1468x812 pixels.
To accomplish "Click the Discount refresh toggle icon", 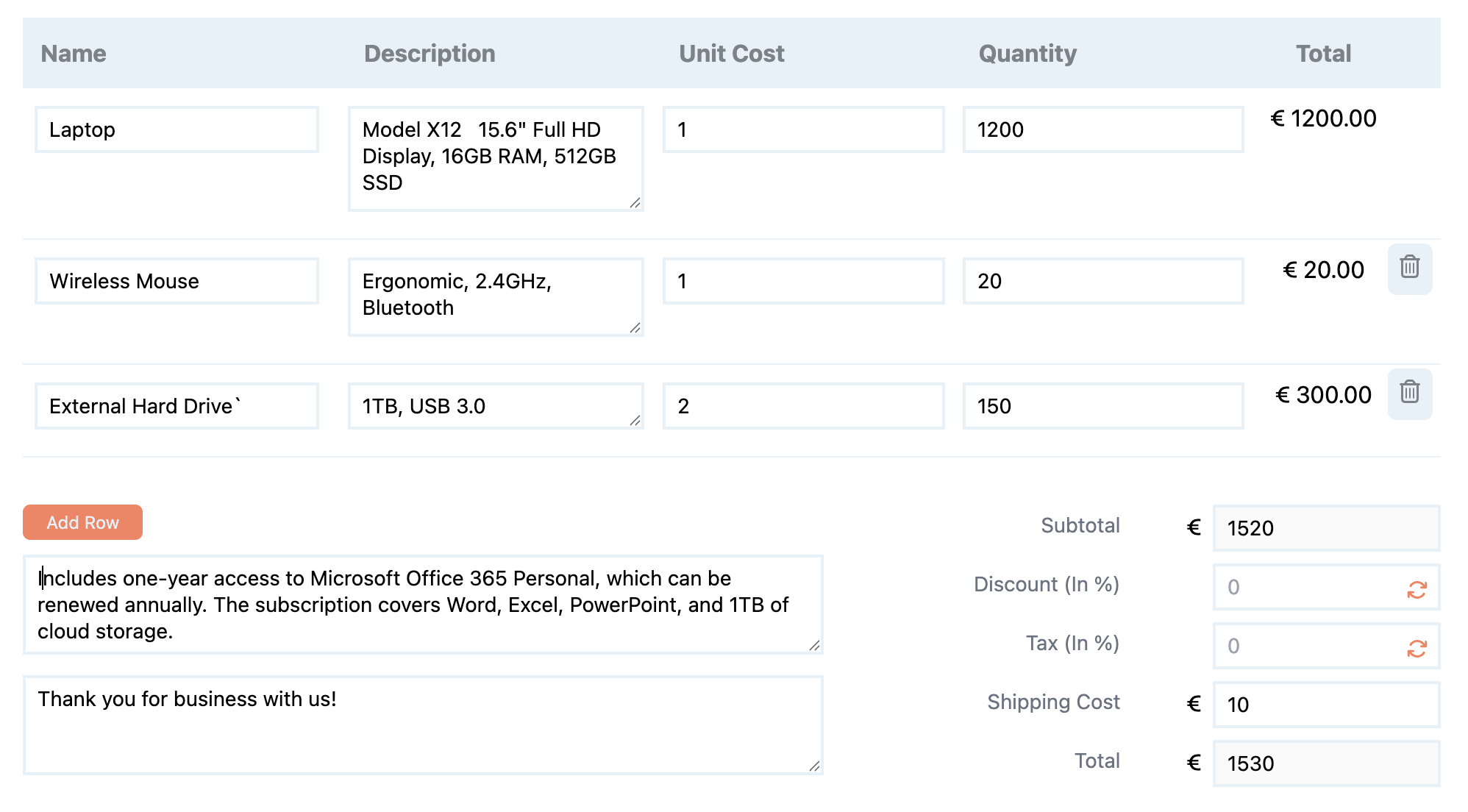I will [x=1417, y=589].
